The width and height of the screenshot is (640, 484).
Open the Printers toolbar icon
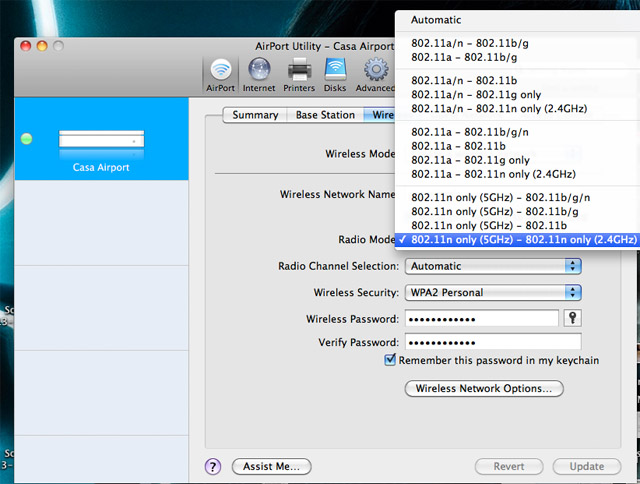(x=299, y=75)
